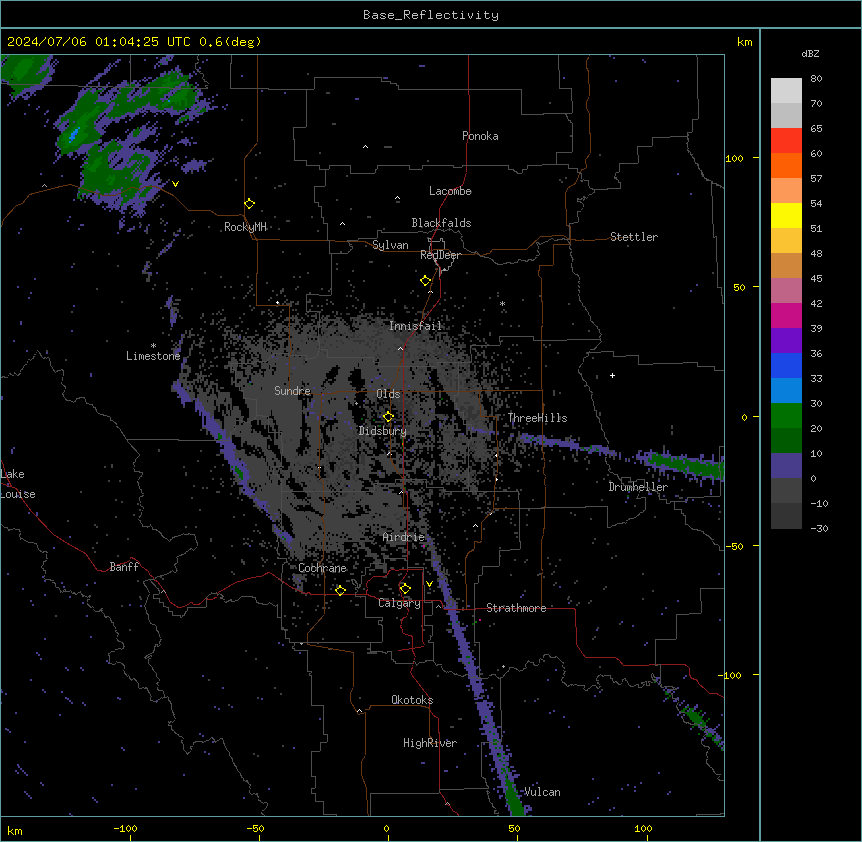862x842 pixels.
Task: Select the Limestone label
Action: [x=153, y=356]
